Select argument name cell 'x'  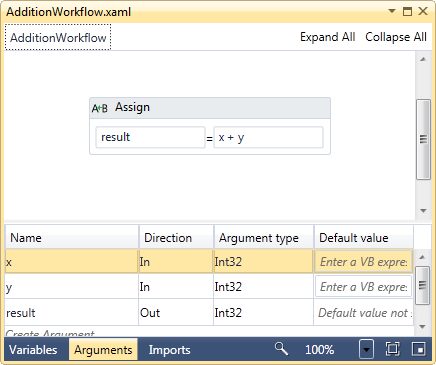tap(71, 262)
